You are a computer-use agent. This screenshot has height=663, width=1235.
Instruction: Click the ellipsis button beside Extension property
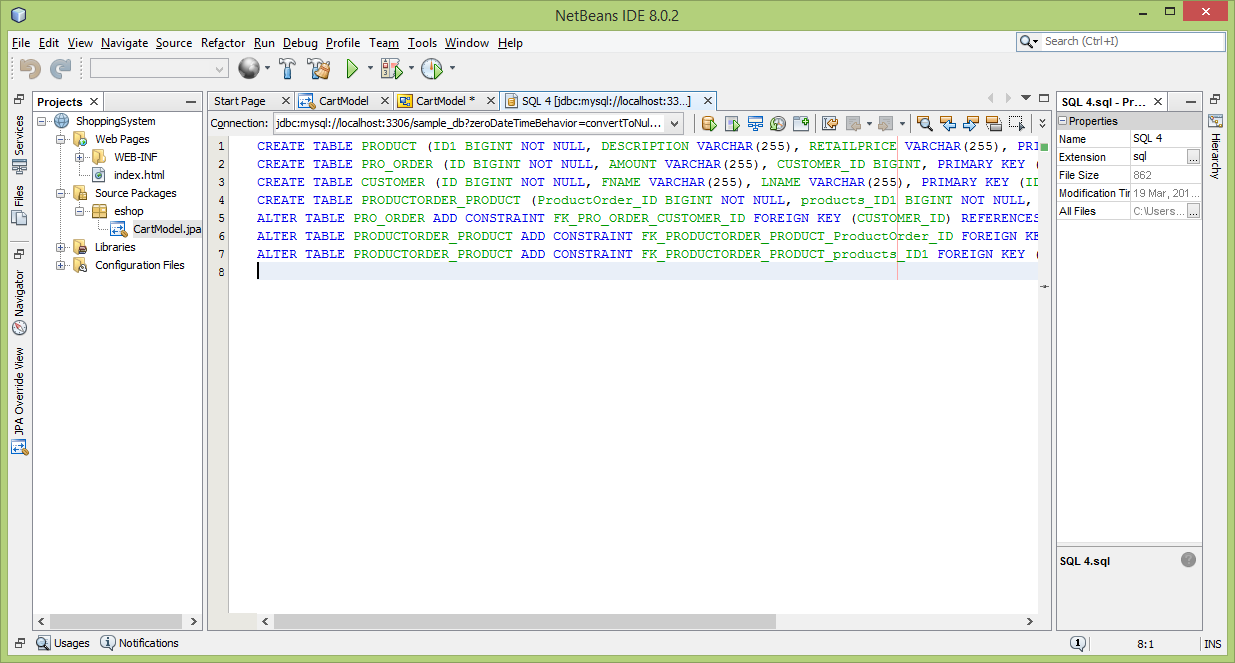click(1193, 157)
